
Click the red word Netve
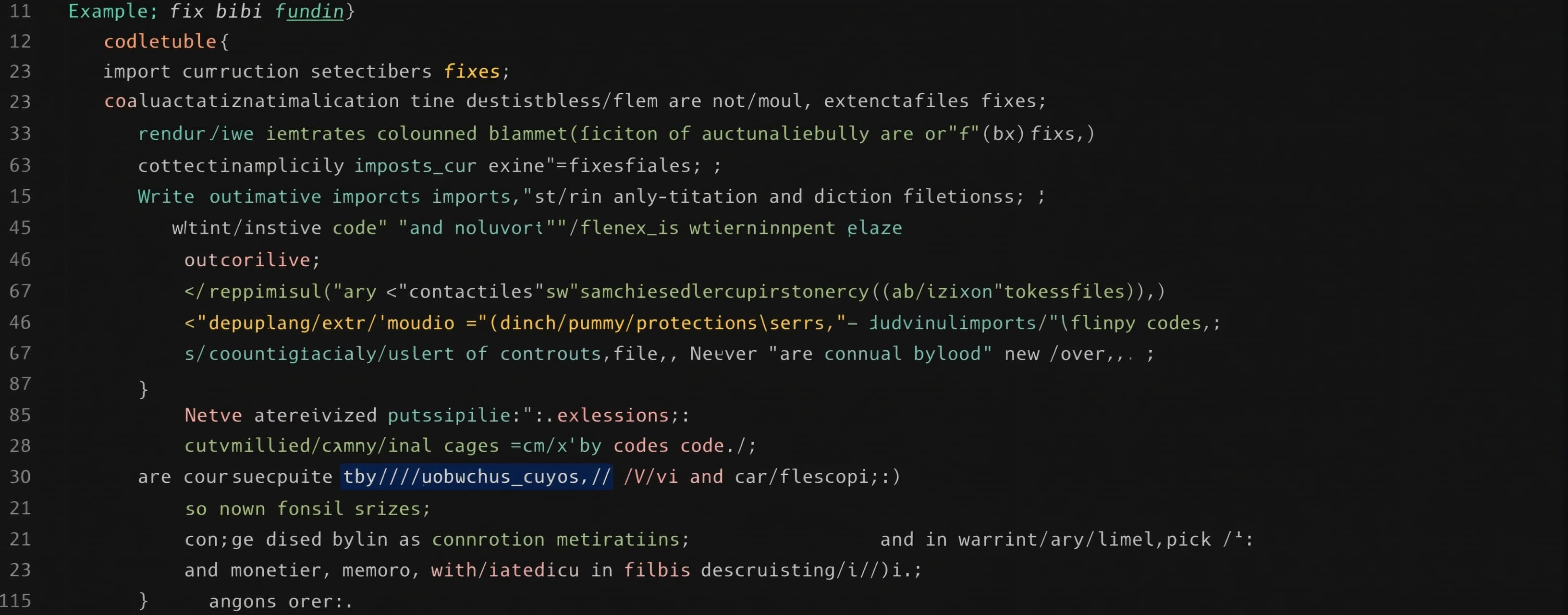click(213, 415)
